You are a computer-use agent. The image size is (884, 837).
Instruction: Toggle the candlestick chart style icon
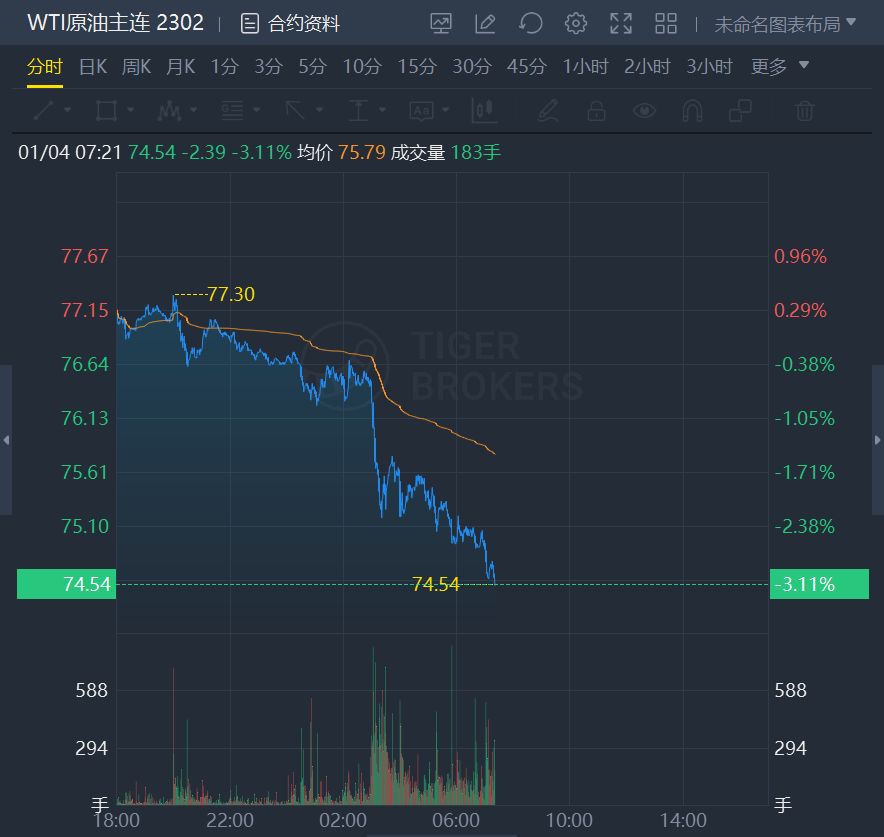[484, 110]
